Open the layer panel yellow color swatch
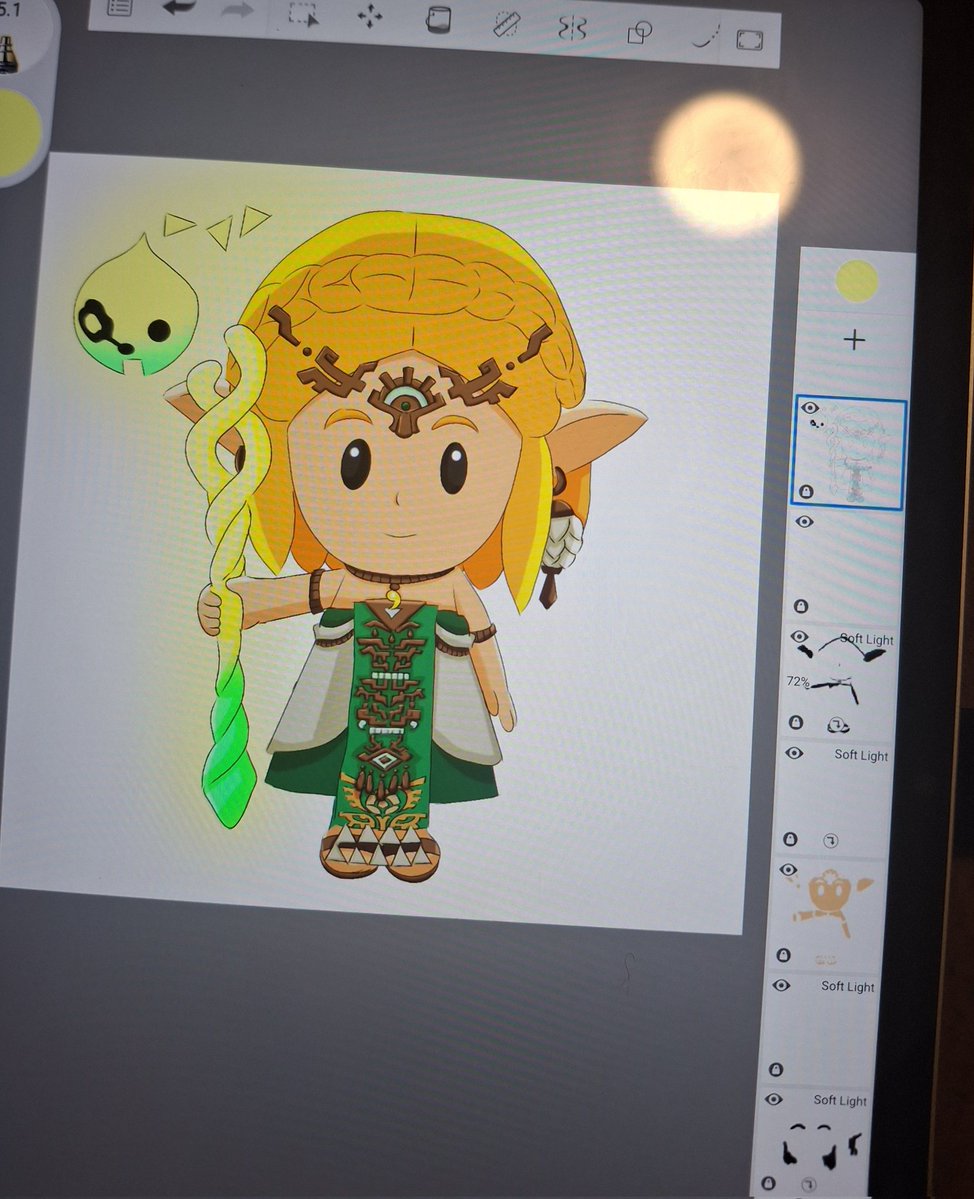 click(x=857, y=281)
